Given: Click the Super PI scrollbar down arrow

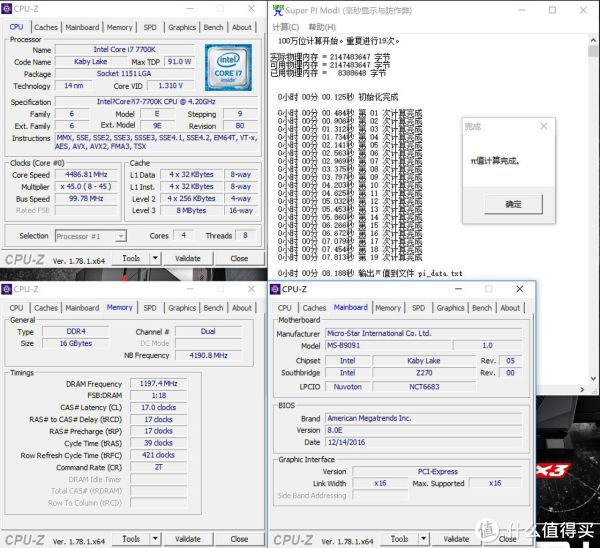Looking at the screenshot, I should point(593,379).
